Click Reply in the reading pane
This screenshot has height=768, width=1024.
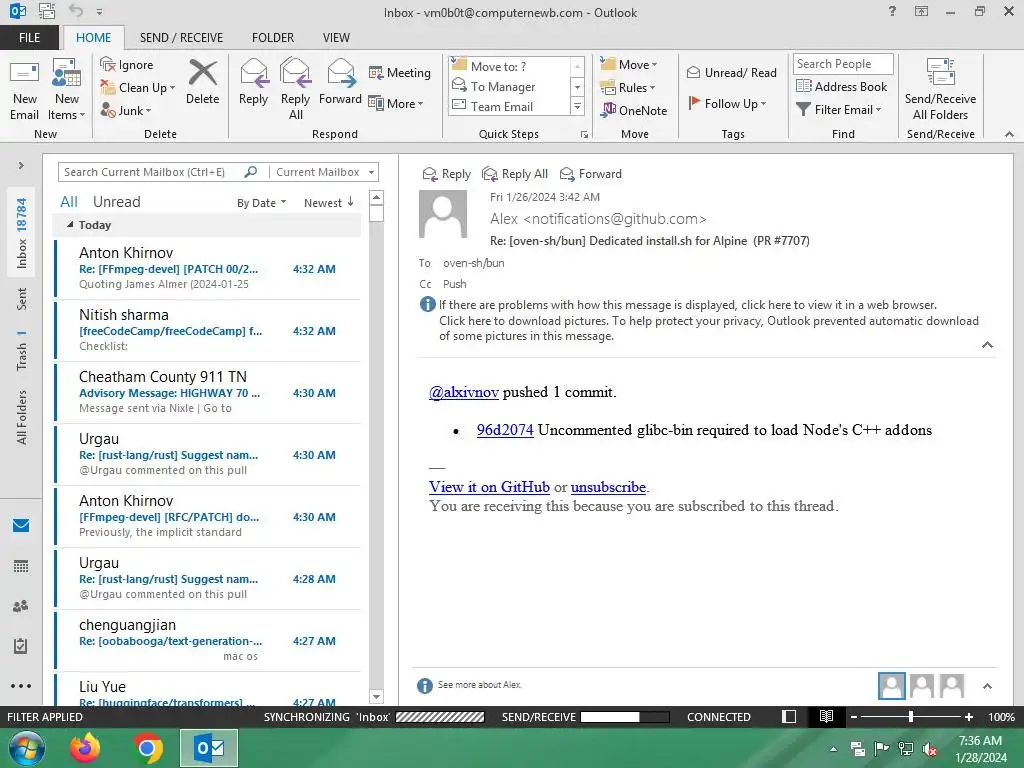447,174
